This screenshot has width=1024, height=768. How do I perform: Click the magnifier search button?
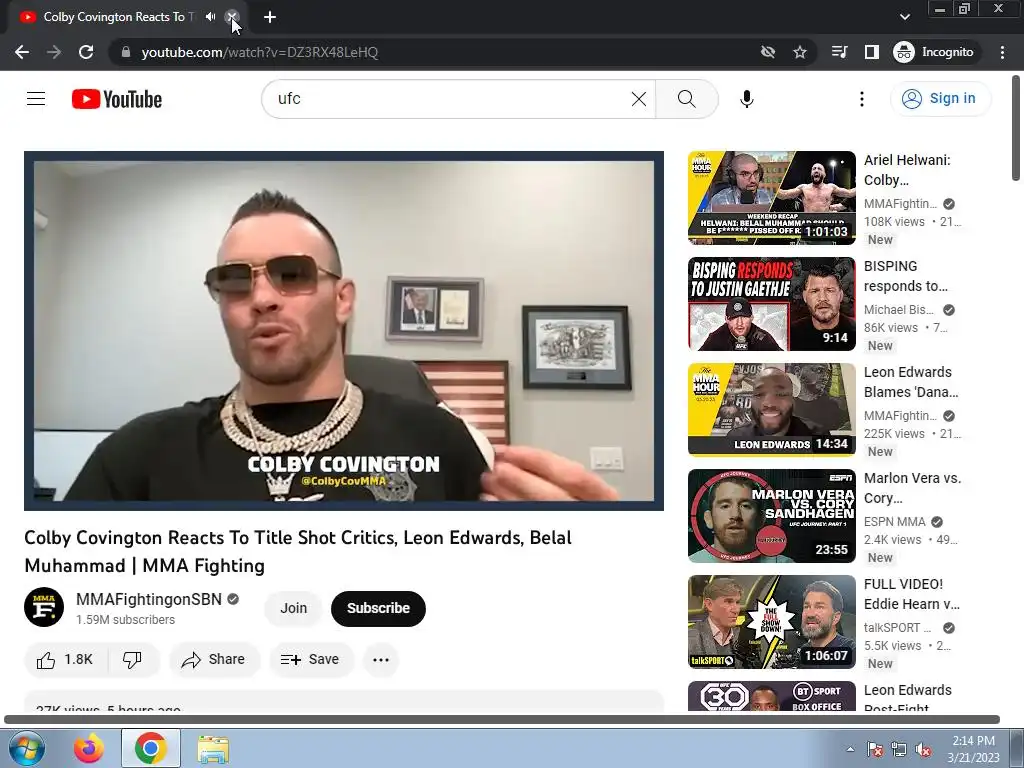(x=686, y=99)
